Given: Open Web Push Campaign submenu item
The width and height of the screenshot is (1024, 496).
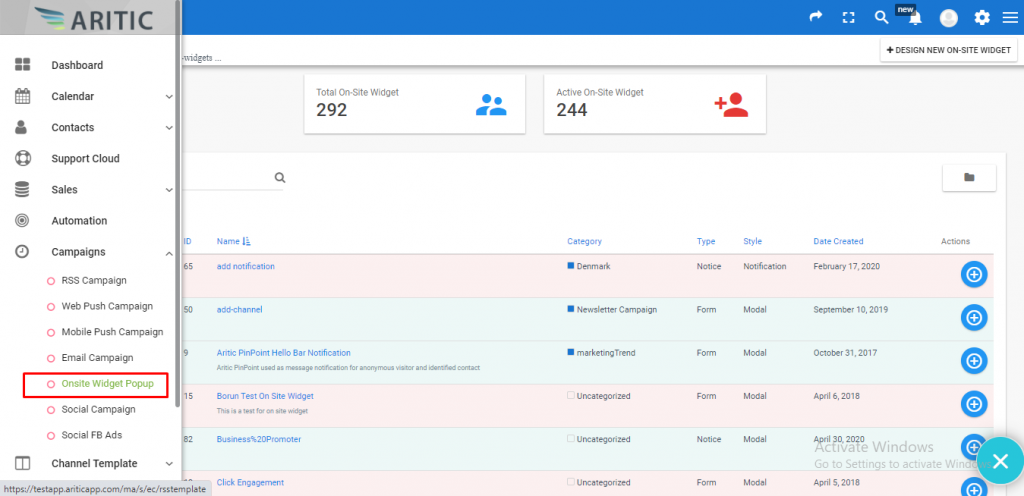Looking at the screenshot, I should [x=107, y=306].
